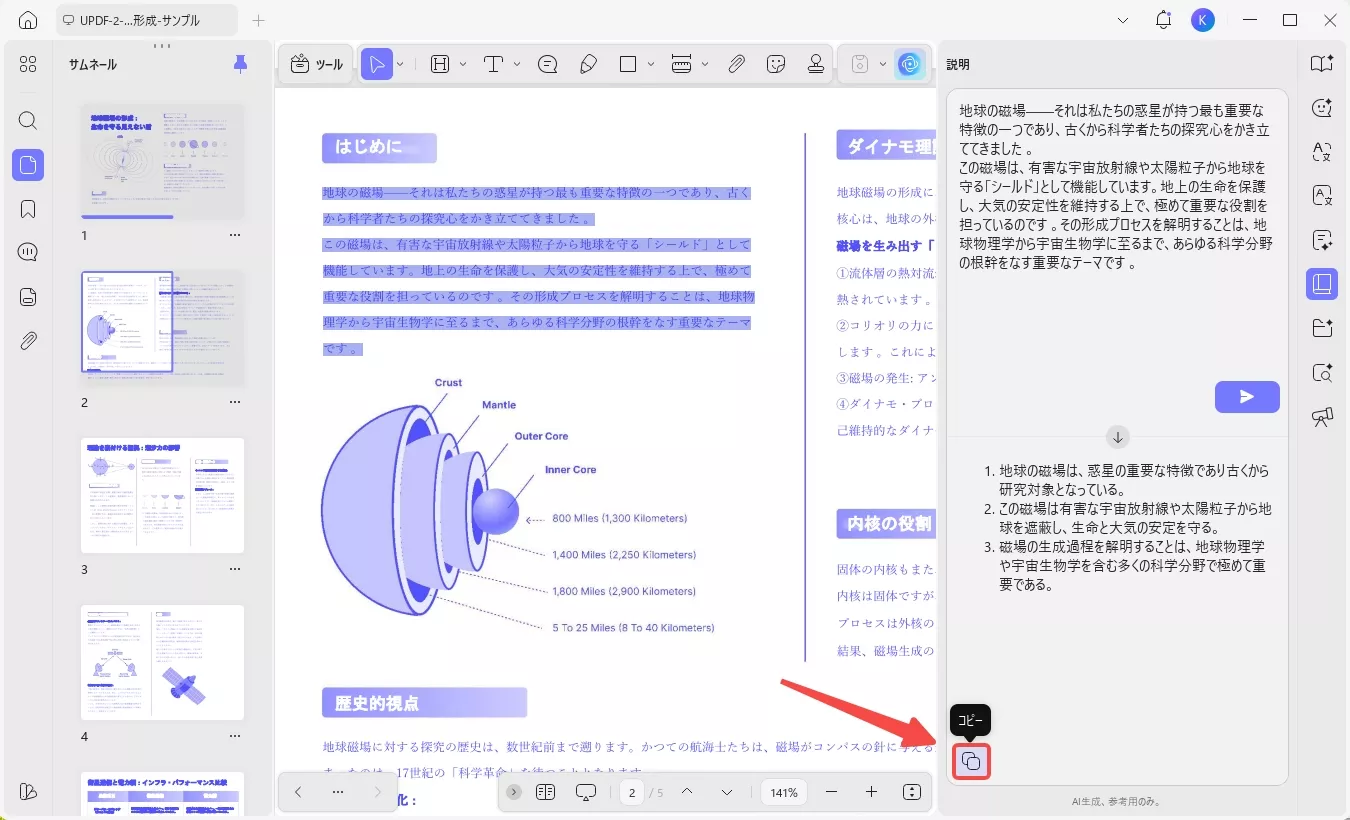Select the paperclip attachment tool
This screenshot has width=1350, height=820.
pyautogui.click(x=736, y=63)
